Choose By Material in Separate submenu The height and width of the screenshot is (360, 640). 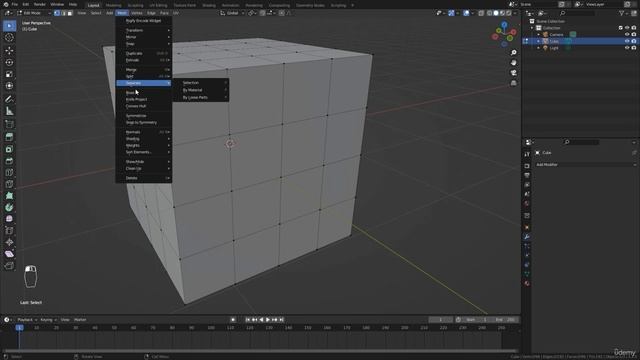[x=201, y=90]
